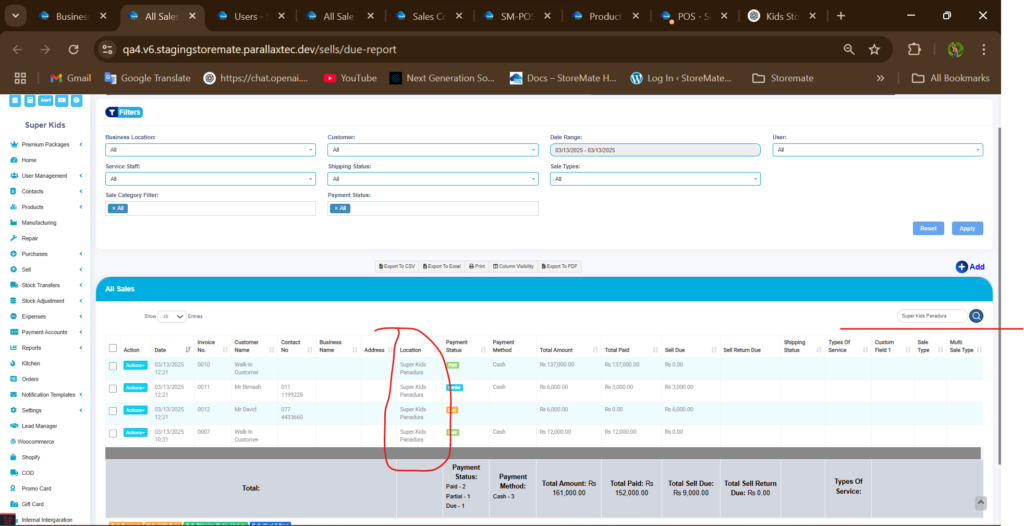Open the Purchases menu in the sidebar
This screenshot has width=1024, height=526.
46,254
